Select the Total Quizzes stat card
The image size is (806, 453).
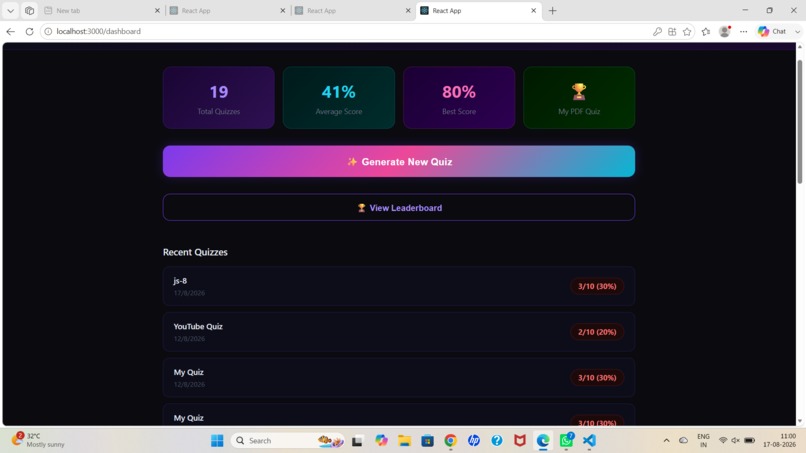(x=218, y=98)
